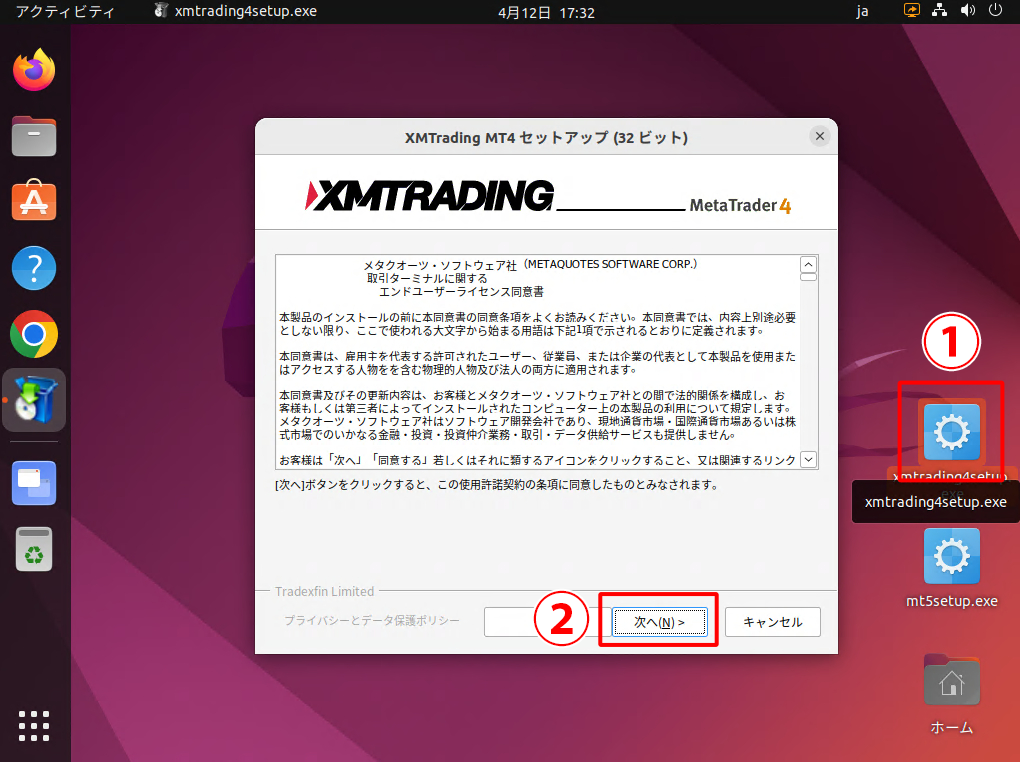Open the Files manager in dock
1020x762 pixels.
(x=35, y=136)
